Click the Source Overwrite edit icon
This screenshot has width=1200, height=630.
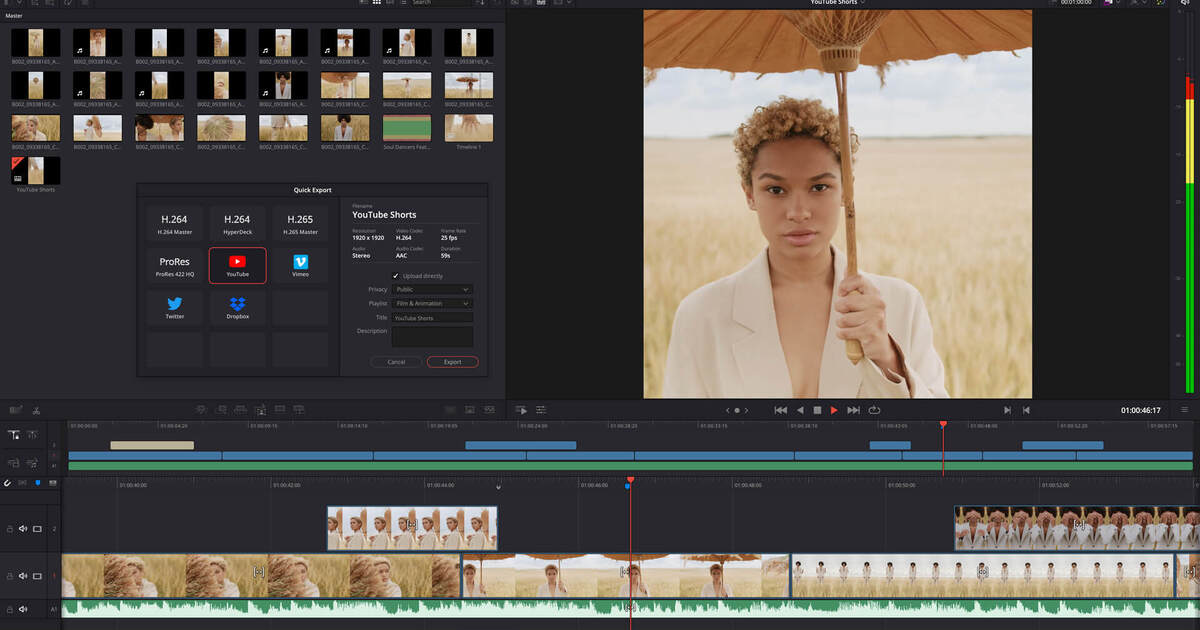tap(299, 410)
